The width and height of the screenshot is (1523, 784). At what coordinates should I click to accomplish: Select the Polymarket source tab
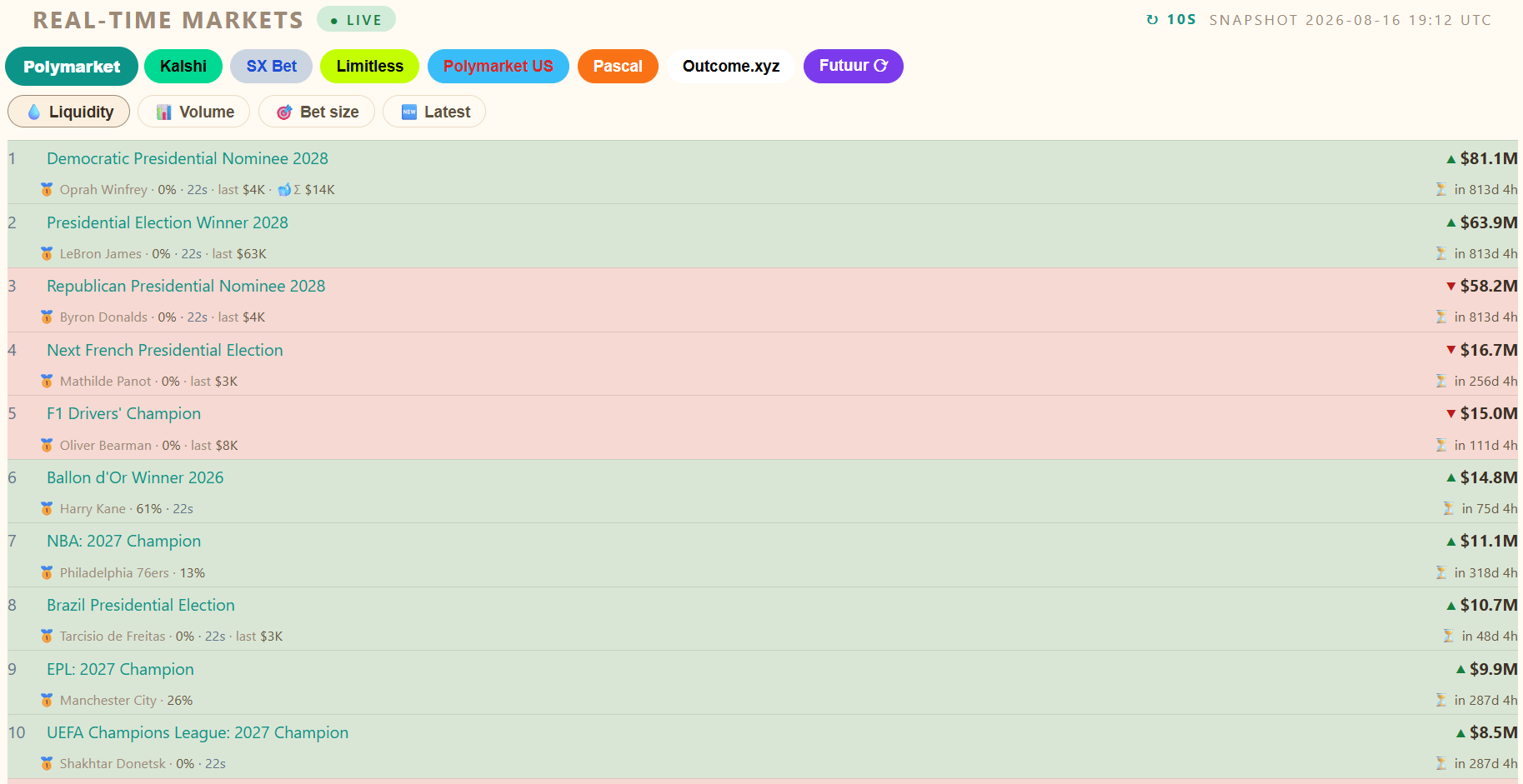coord(72,67)
